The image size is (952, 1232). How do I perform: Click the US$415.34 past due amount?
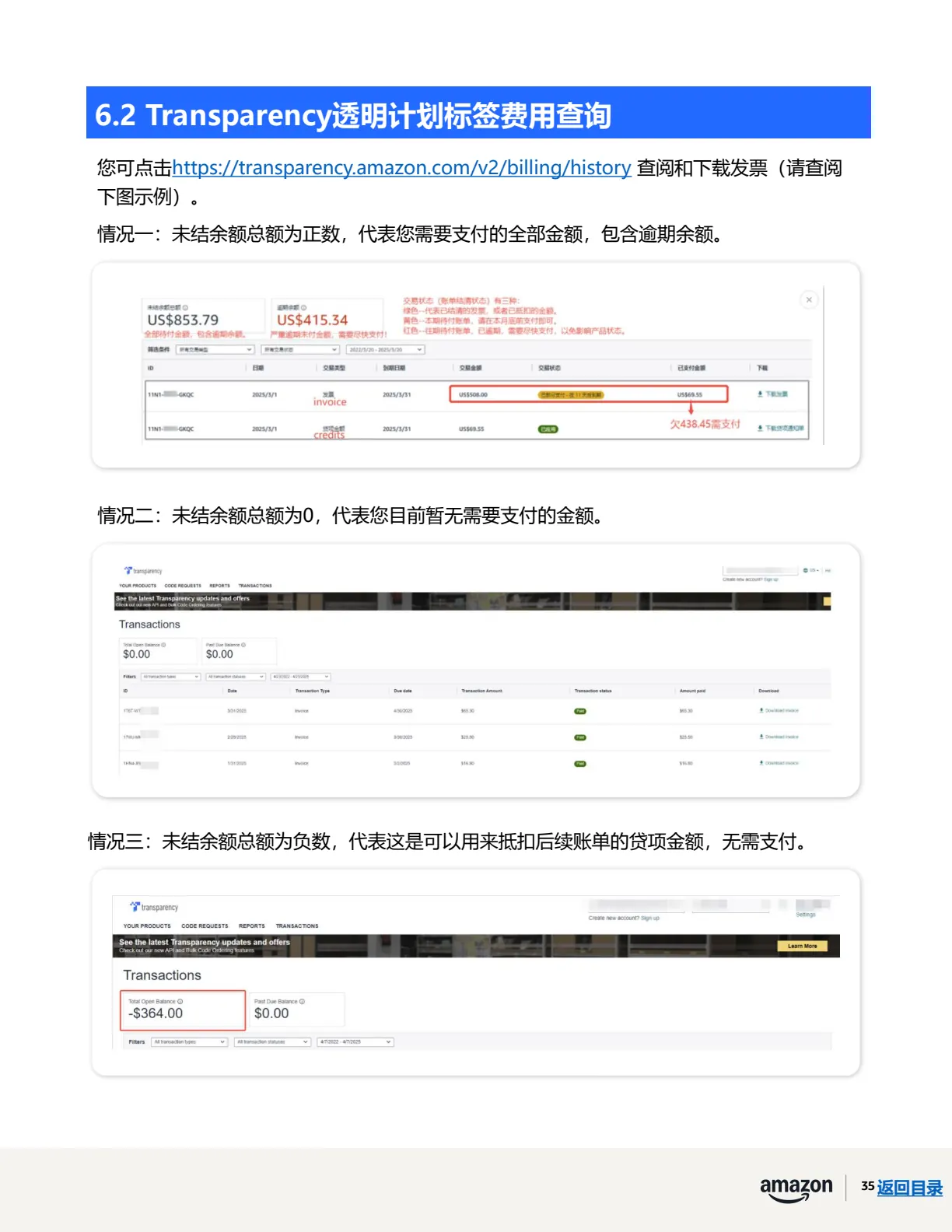pyautogui.click(x=313, y=320)
